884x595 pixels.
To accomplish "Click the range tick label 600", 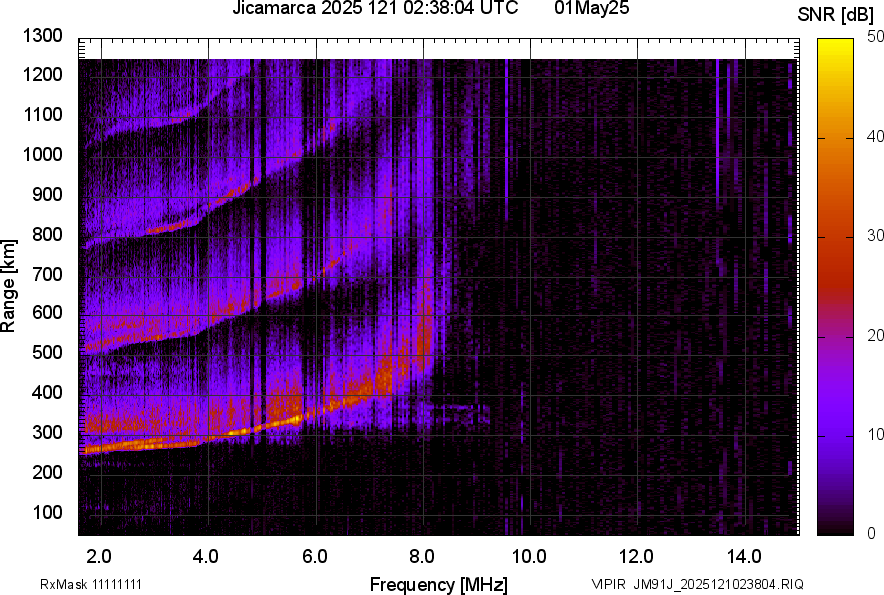I will [47, 312].
